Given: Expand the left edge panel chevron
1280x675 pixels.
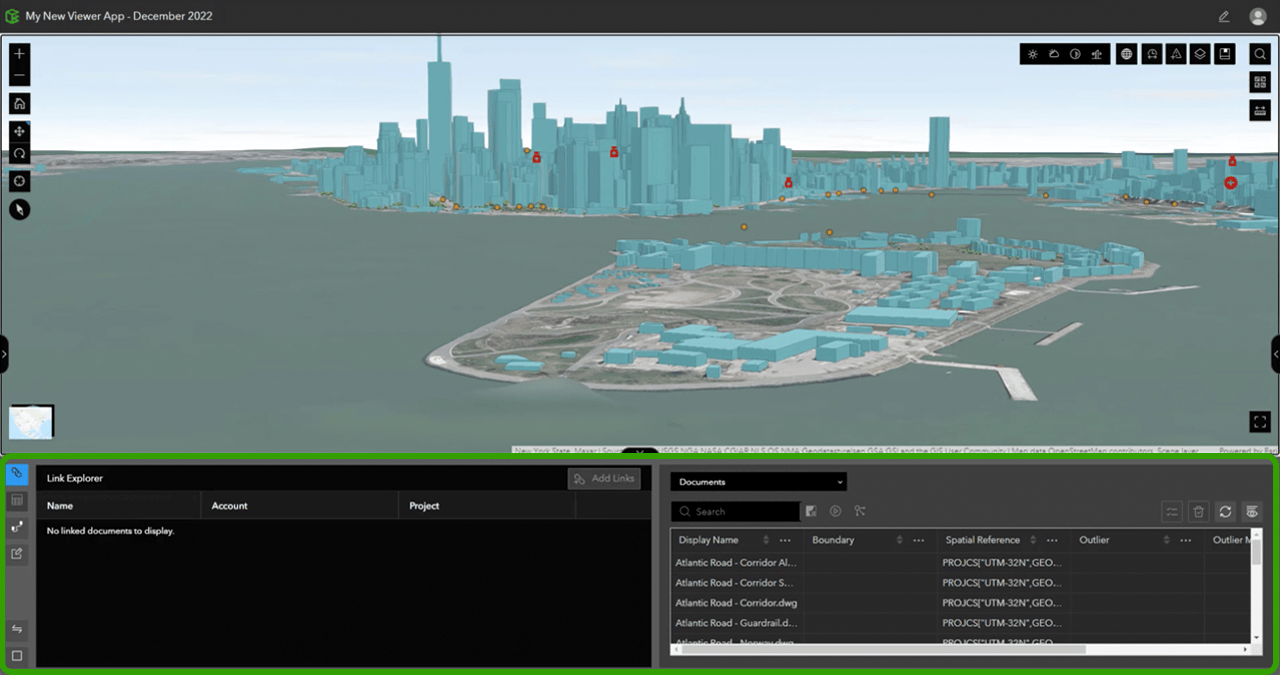Looking at the screenshot, I should (4, 353).
